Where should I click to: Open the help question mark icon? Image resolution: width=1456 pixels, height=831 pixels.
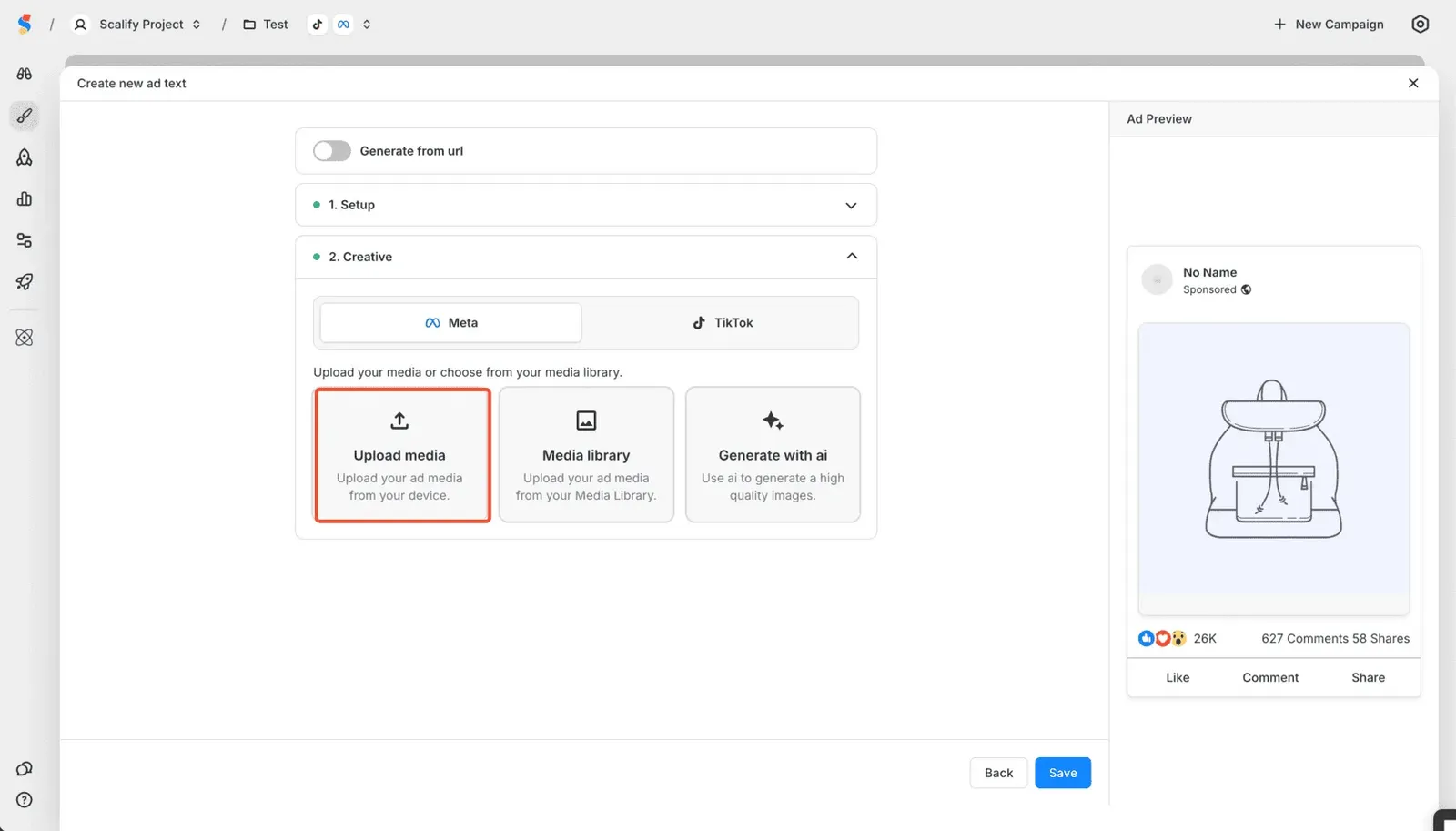[25, 800]
